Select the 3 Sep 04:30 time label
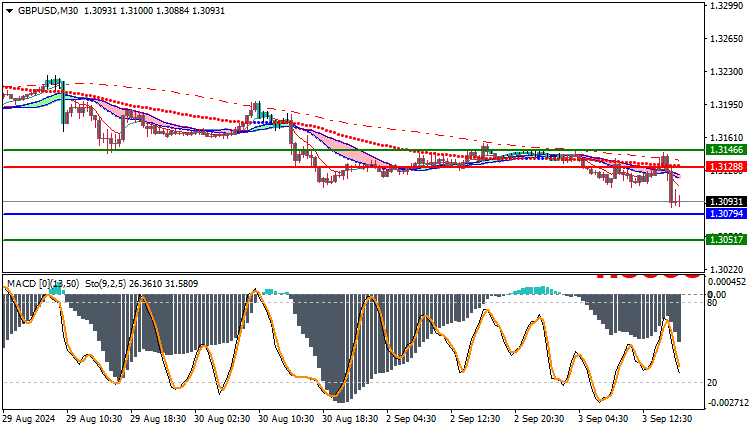 (x=603, y=419)
